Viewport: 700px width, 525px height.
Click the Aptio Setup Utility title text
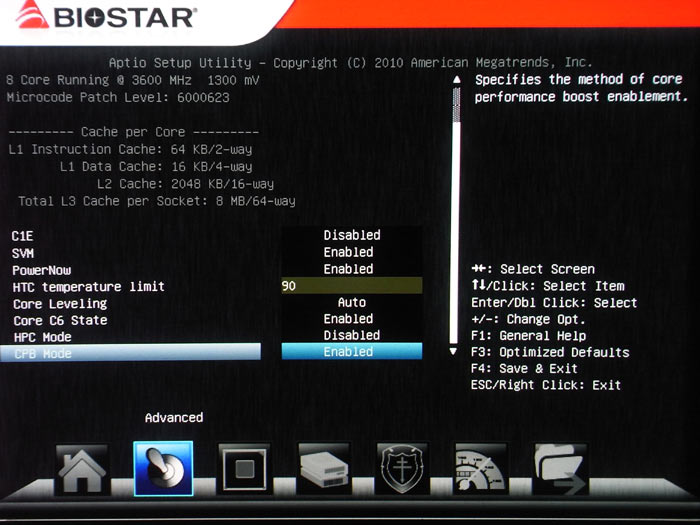(x=350, y=62)
